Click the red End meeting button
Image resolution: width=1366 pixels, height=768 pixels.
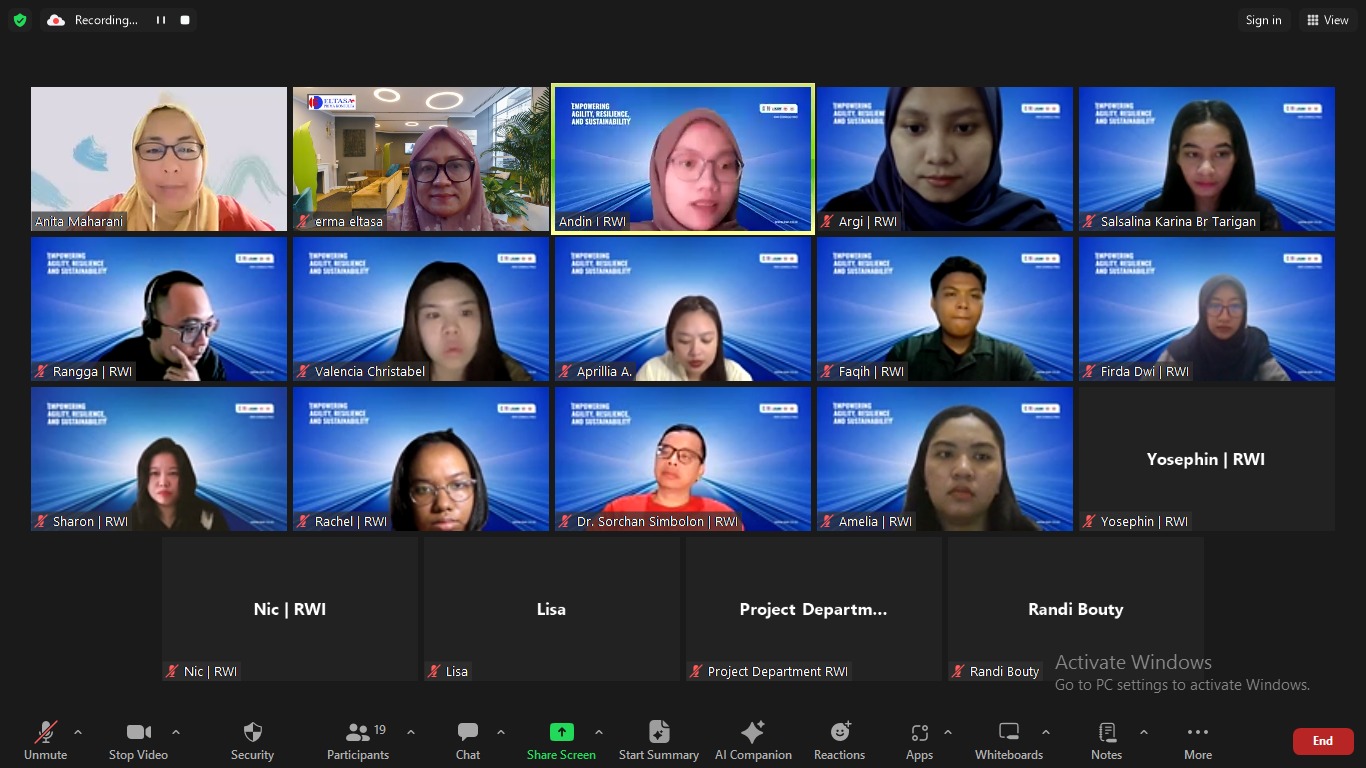click(x=1322, y=741)
